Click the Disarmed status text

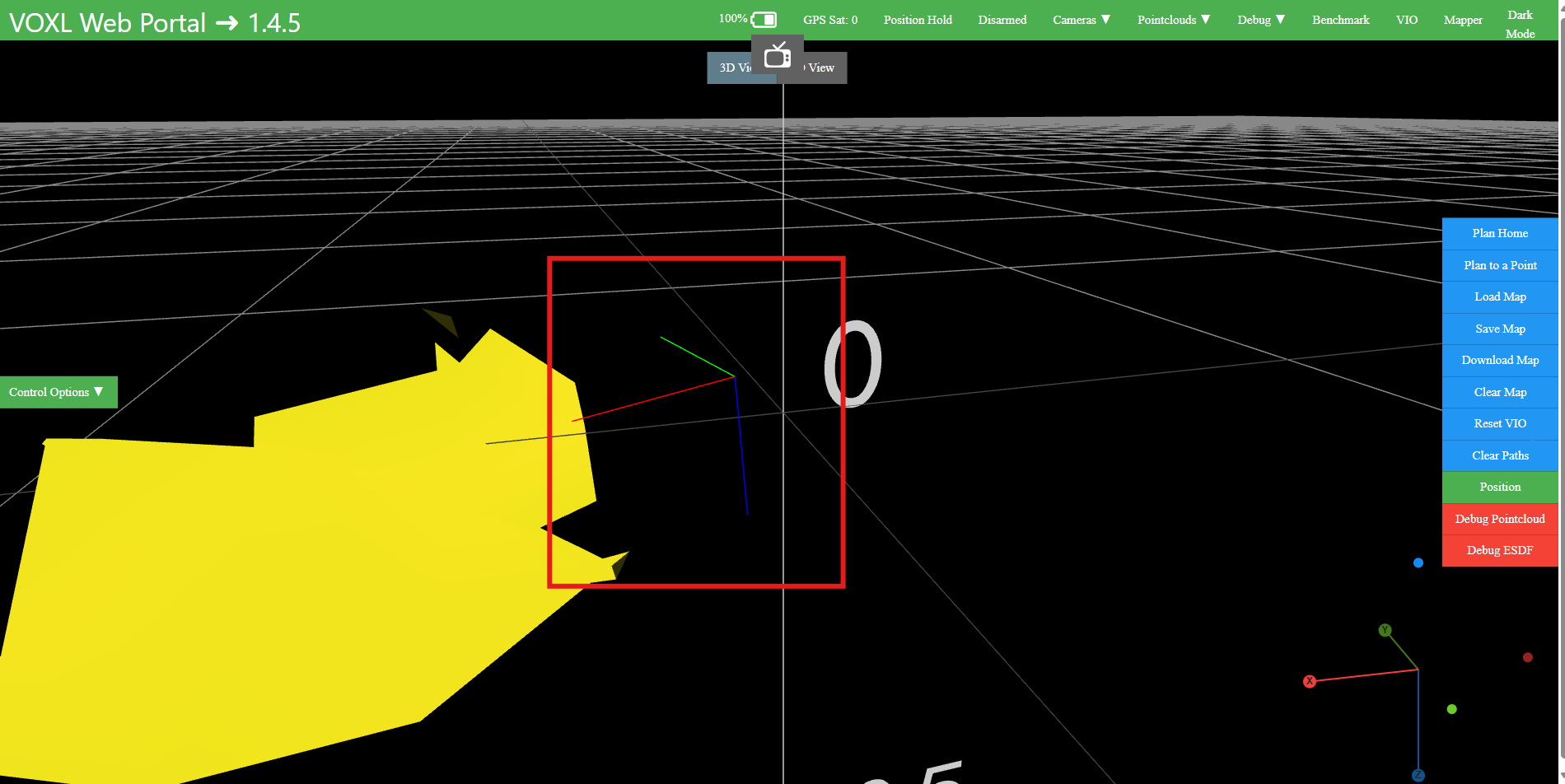(1002, 20)
